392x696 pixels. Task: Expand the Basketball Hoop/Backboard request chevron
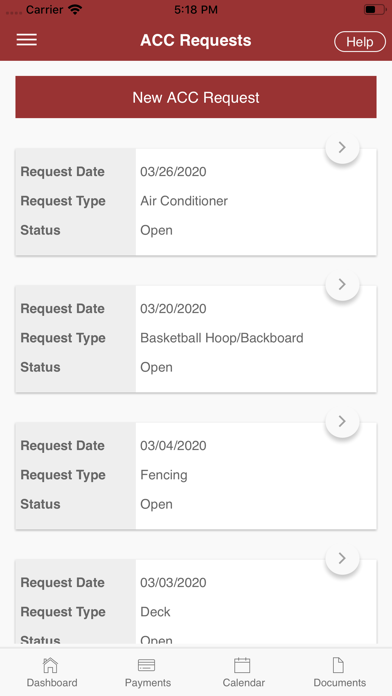(x=342, y=285)
